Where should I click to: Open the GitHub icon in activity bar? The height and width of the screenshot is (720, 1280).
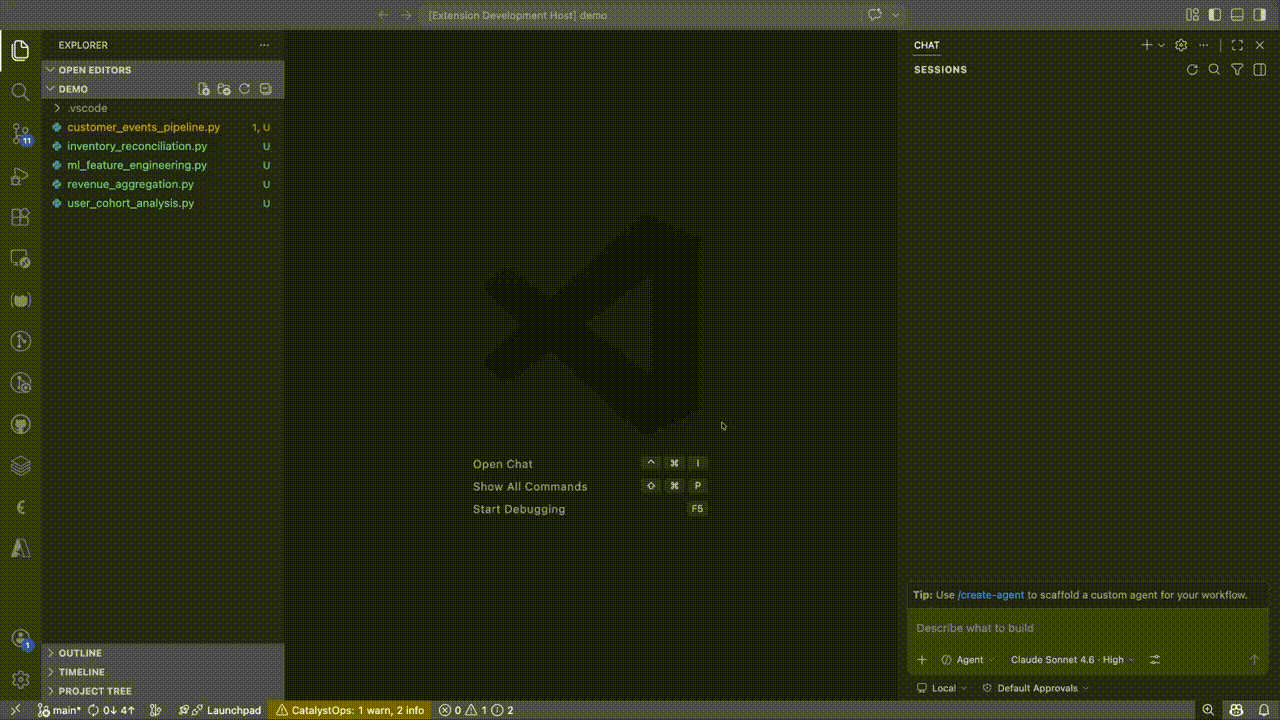20,424
